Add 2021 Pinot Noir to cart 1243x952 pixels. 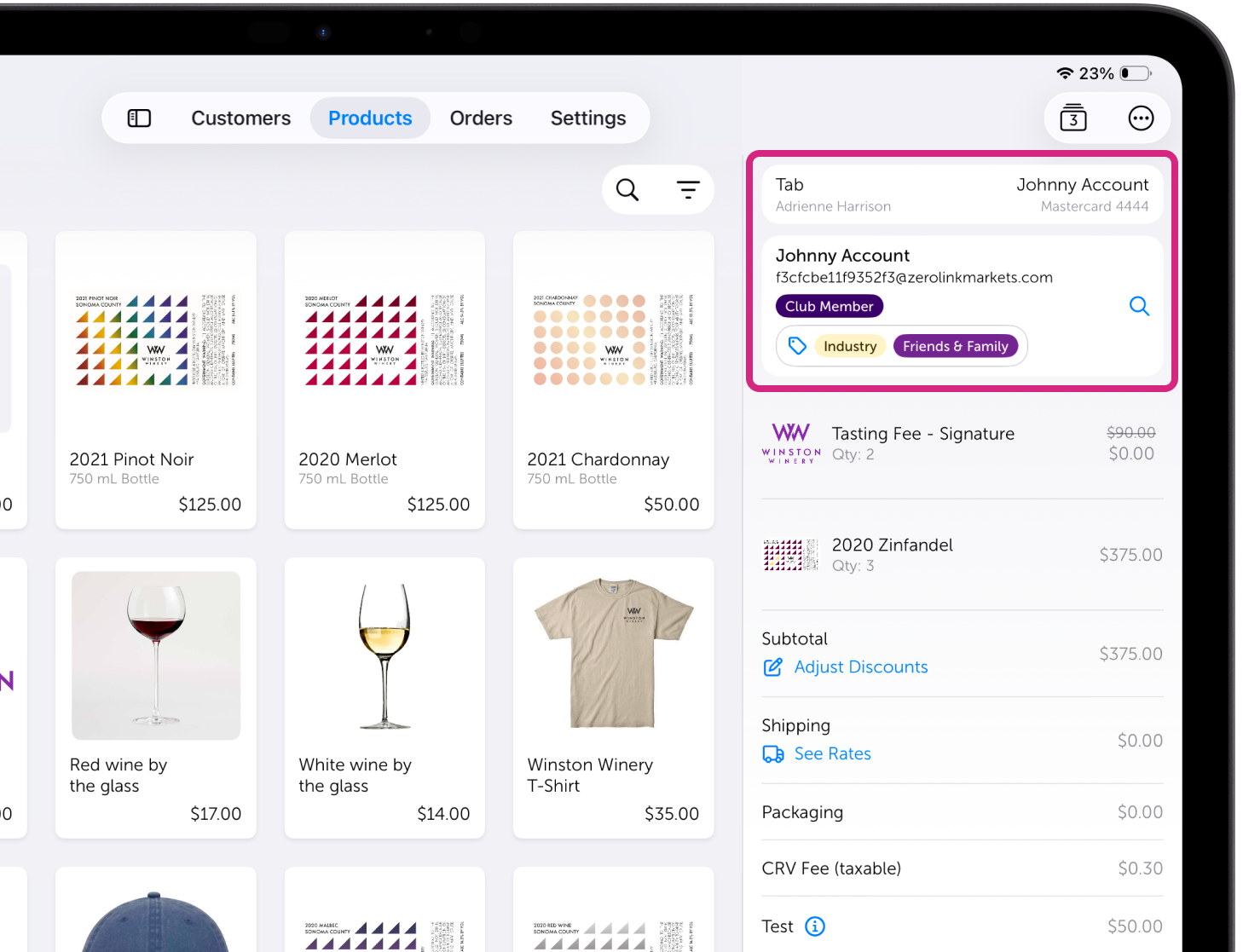[156, 380]
